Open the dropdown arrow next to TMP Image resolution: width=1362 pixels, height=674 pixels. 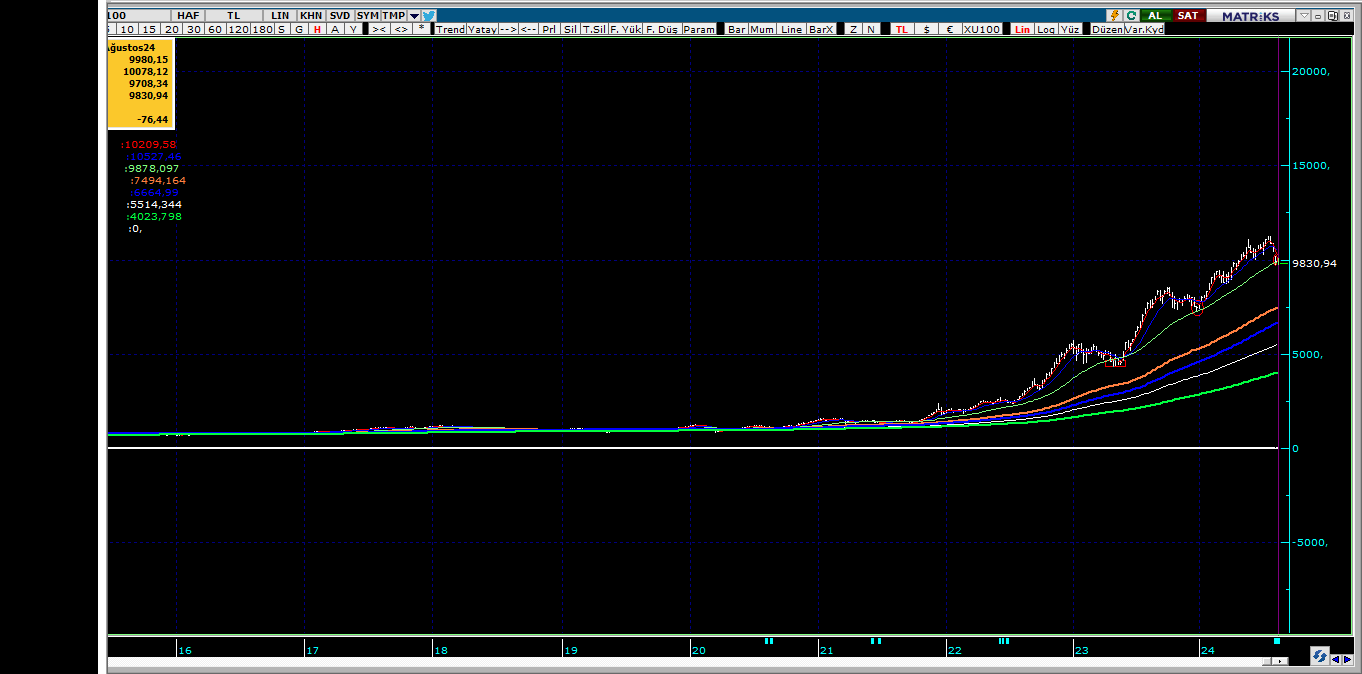click(x=414, y=16)
